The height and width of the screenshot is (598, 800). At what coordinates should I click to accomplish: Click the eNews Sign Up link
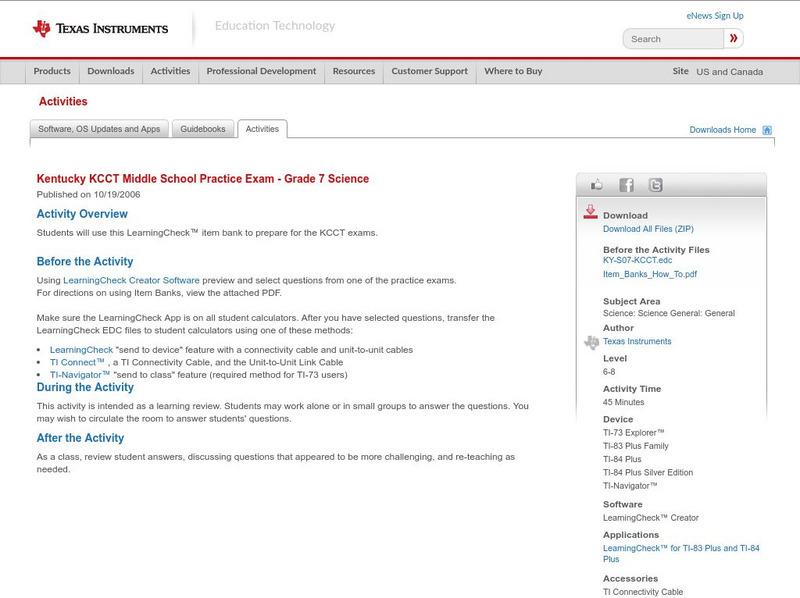pyautogui.click(x=714, y=15)
